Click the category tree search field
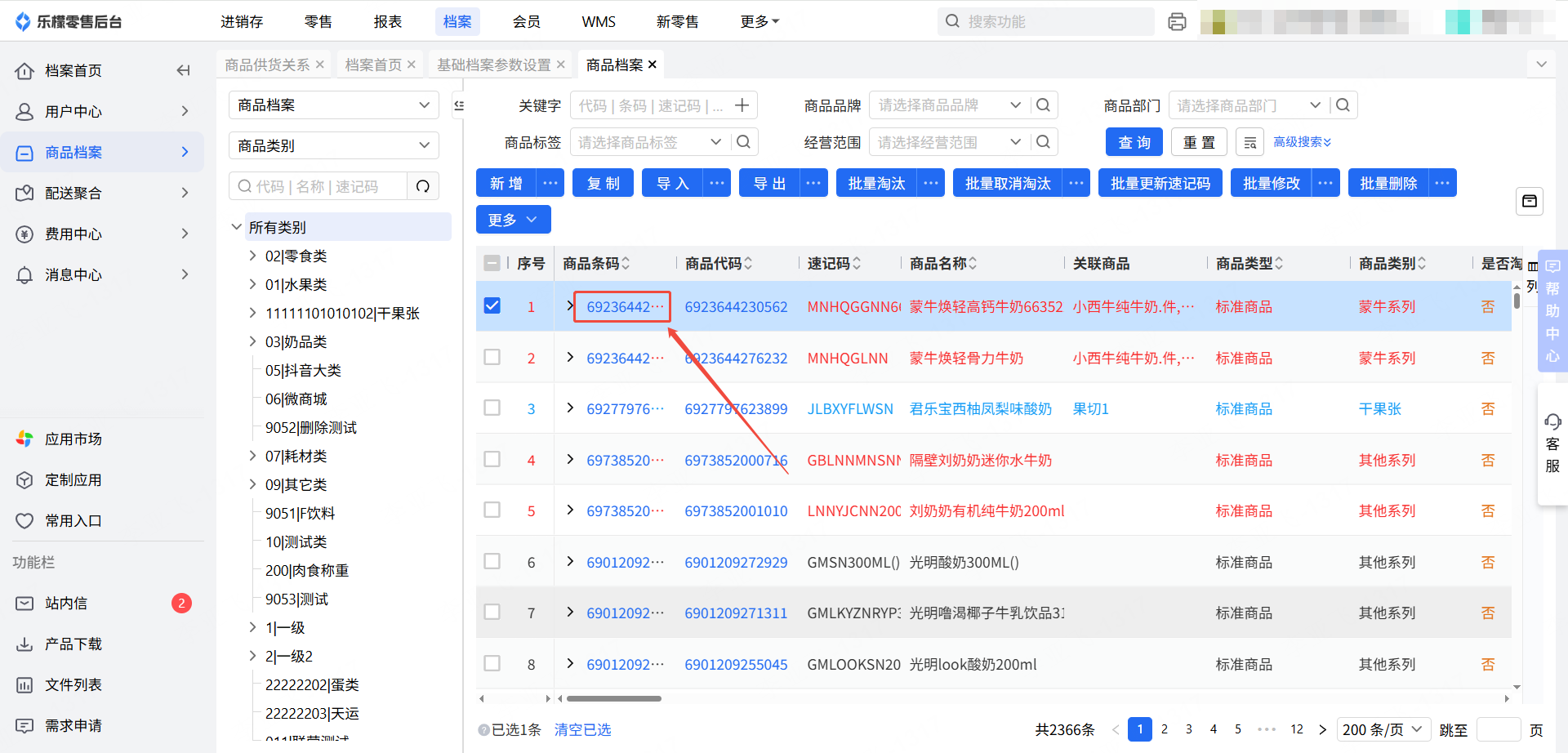Image resolution: width=1568 pixels, height=753 pixels. pyautogui.click(x=318, y=186)
